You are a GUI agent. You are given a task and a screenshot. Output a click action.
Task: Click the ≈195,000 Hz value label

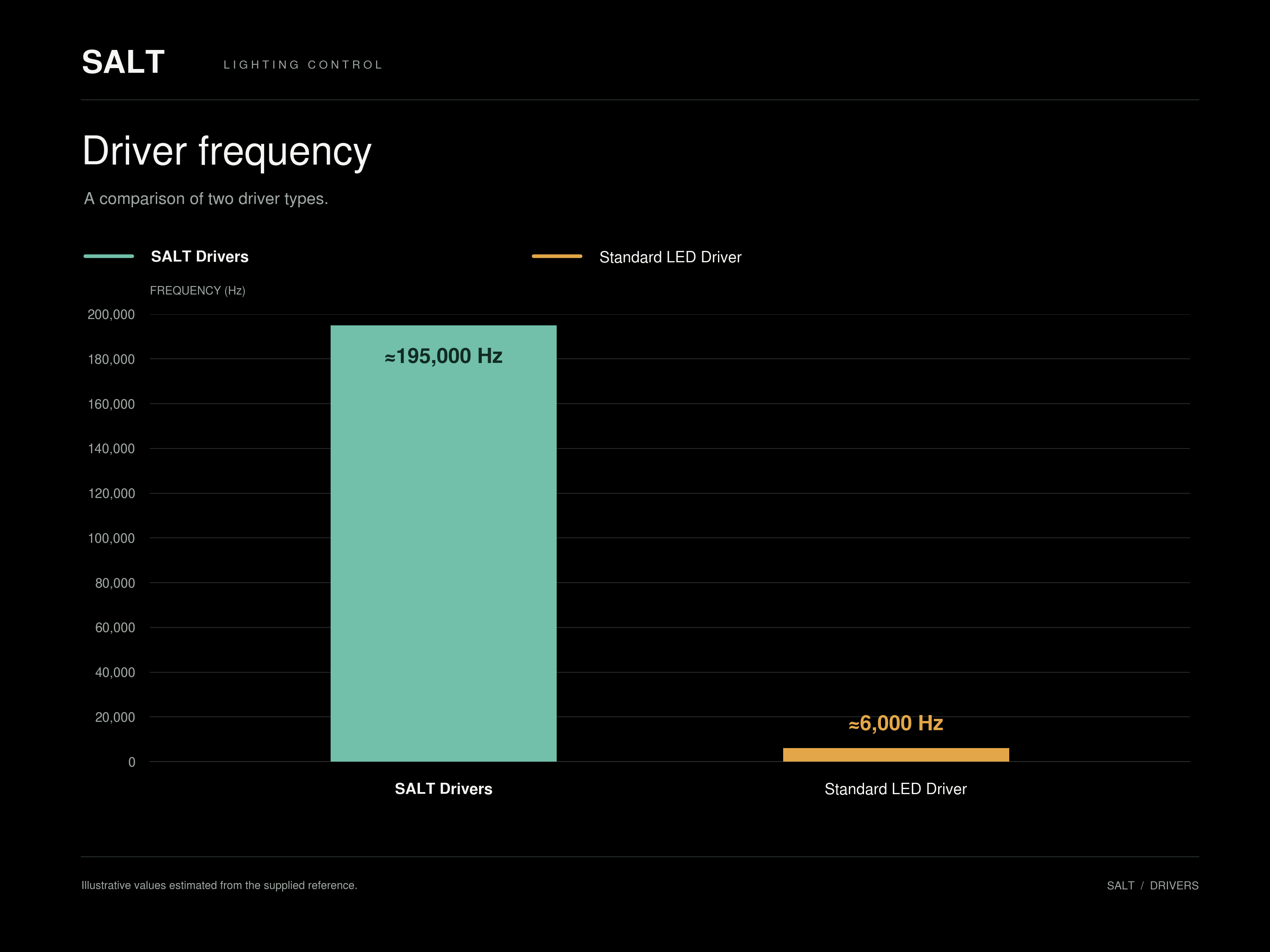[443, 356]
